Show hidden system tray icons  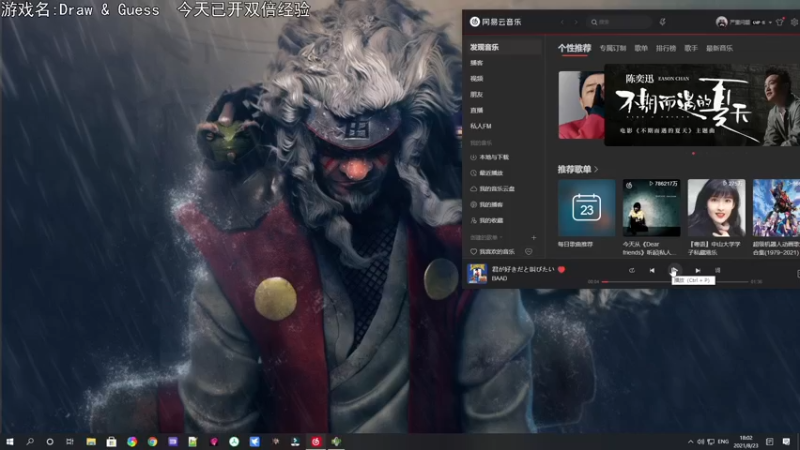690,441
